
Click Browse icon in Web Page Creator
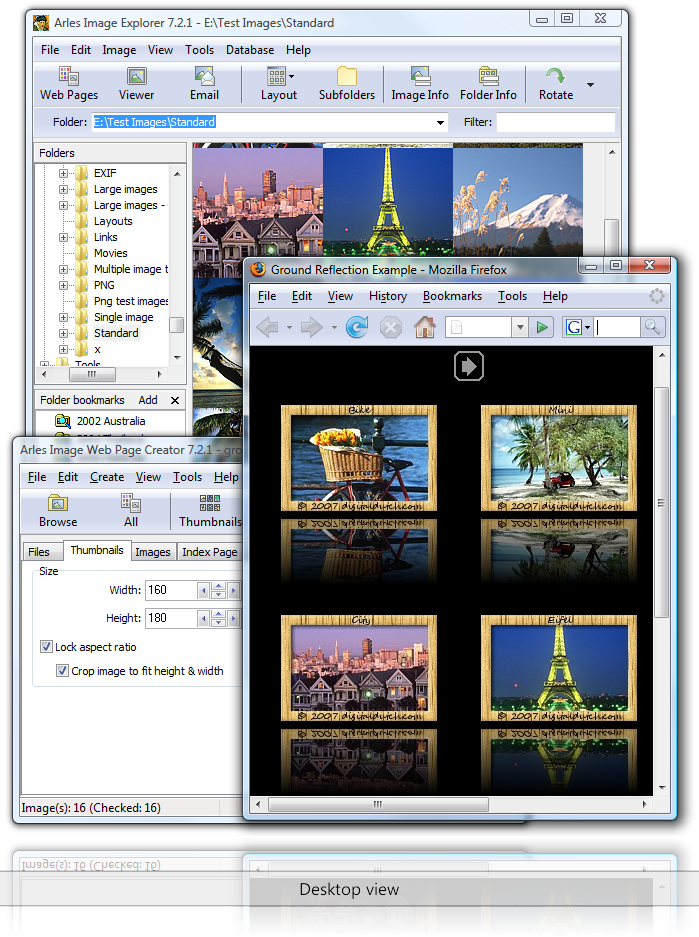pyautogui.click(x=58, y=510)
